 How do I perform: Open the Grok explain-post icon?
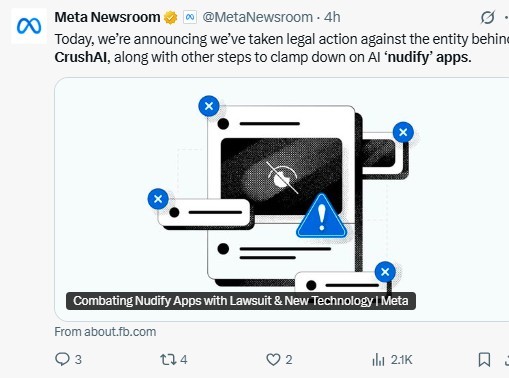pyautogui.click(x=488, y=17)
